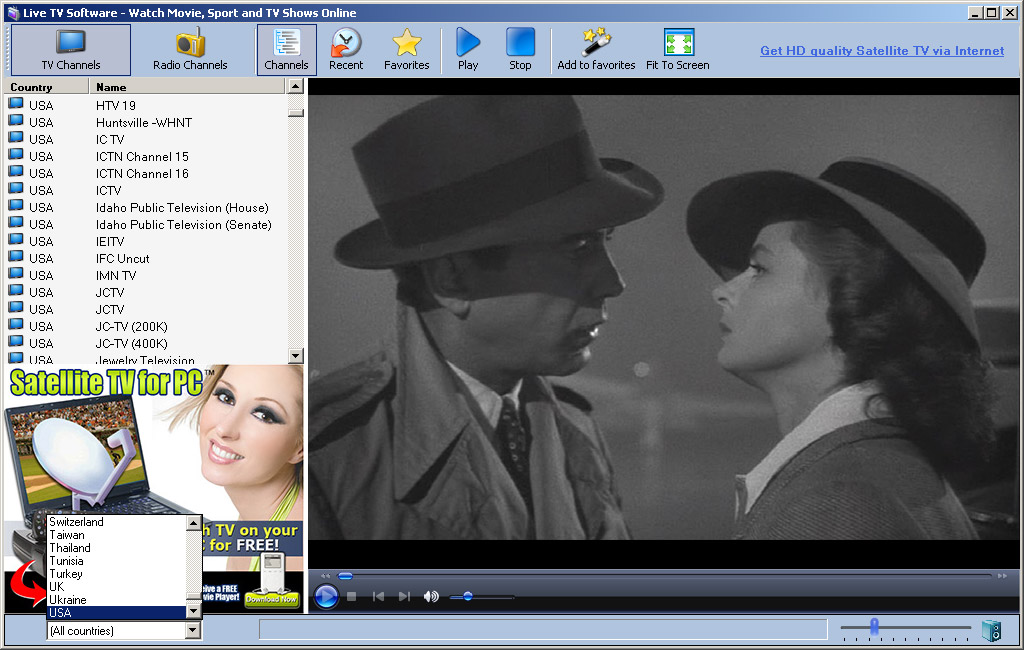
Task: Click the status text field at bottom
Action: pos(543,630)
